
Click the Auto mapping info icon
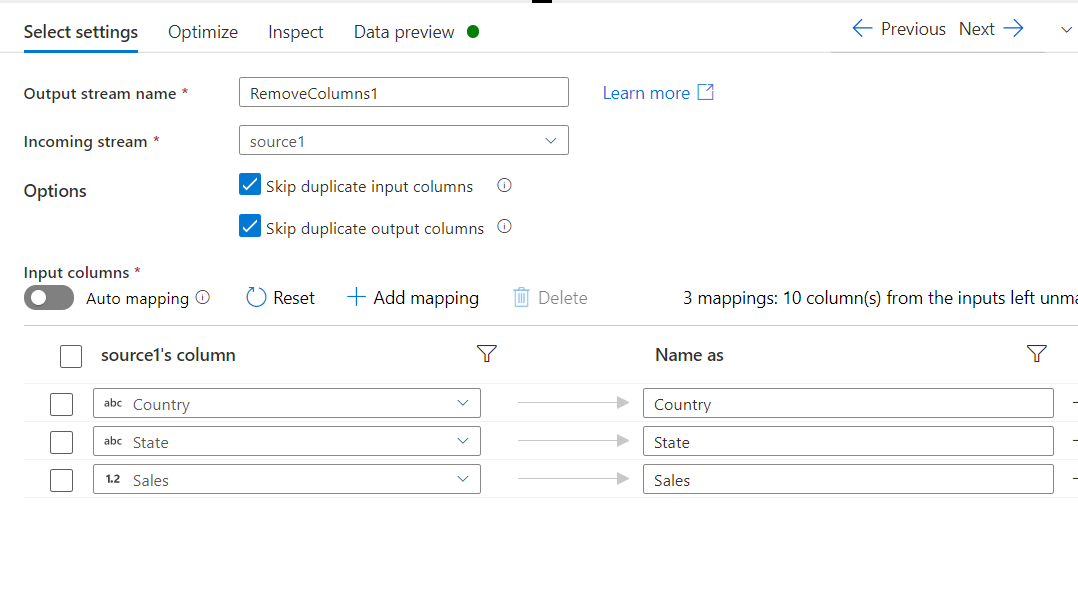[203, 297]
